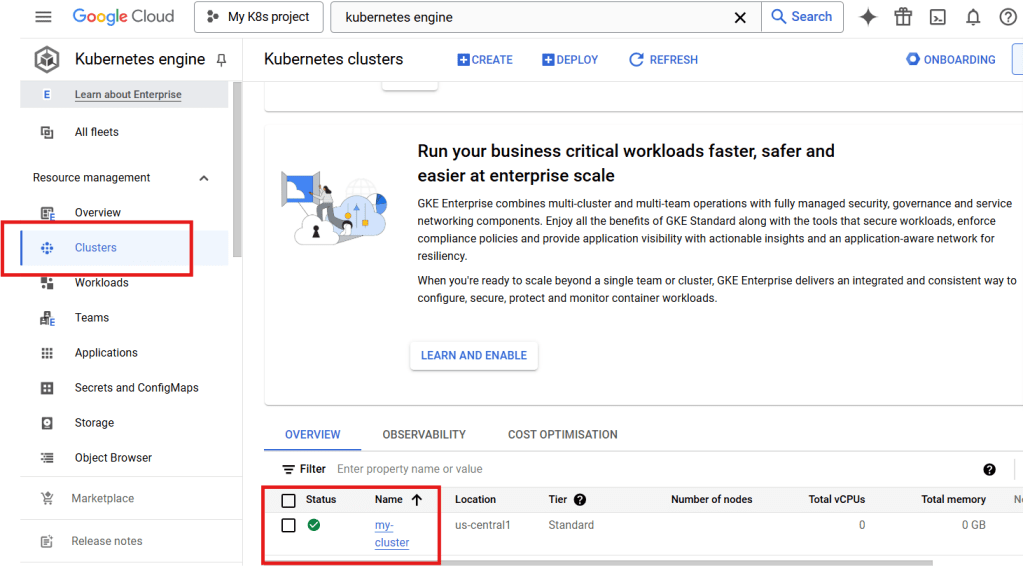1023x566 pixels.
Task: Open the My K8s project selector
Action: 259,17
